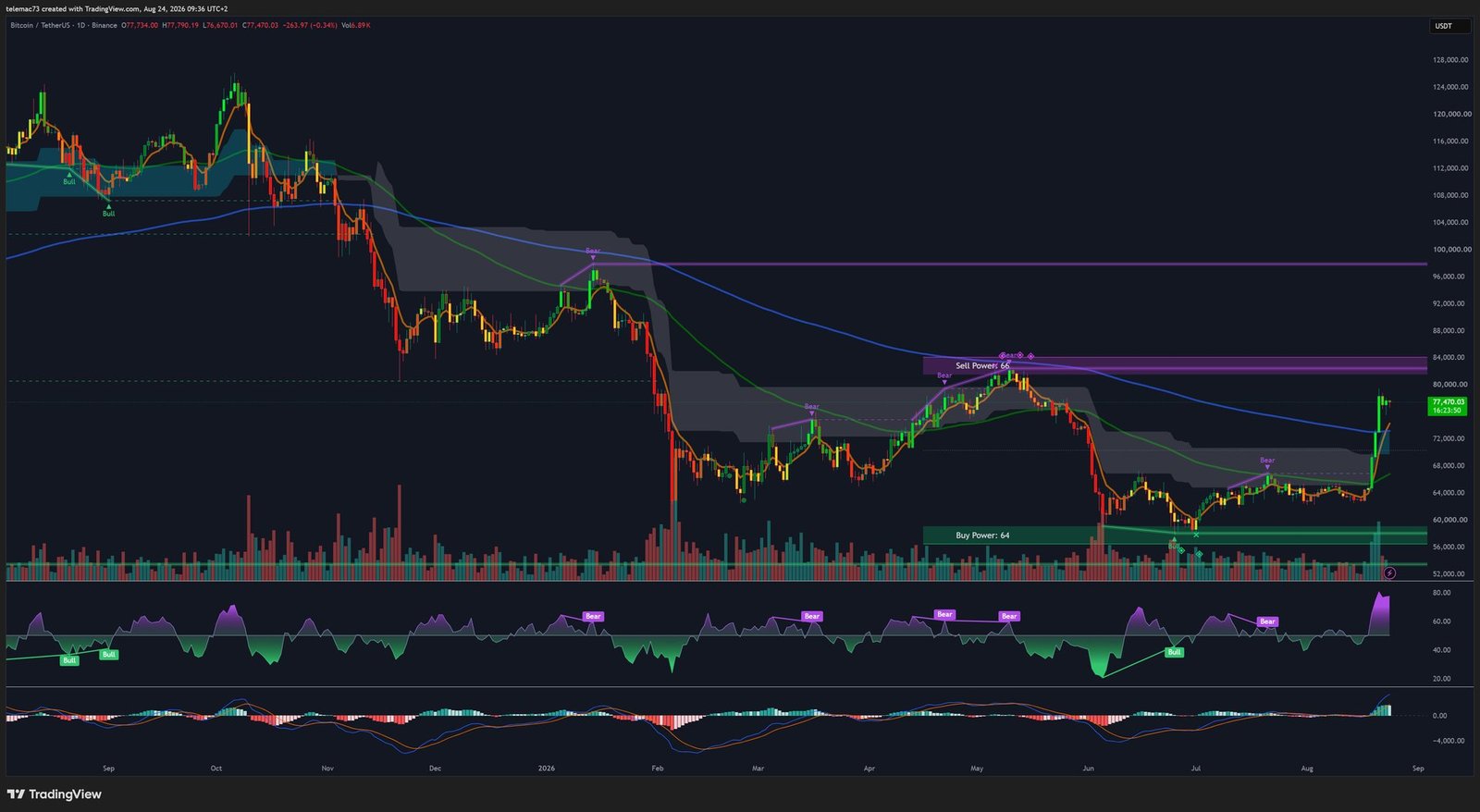Click the 2026 label on the time axis
The width and height of the screenshot is (1480, 812).
click(x=547, y=769)
